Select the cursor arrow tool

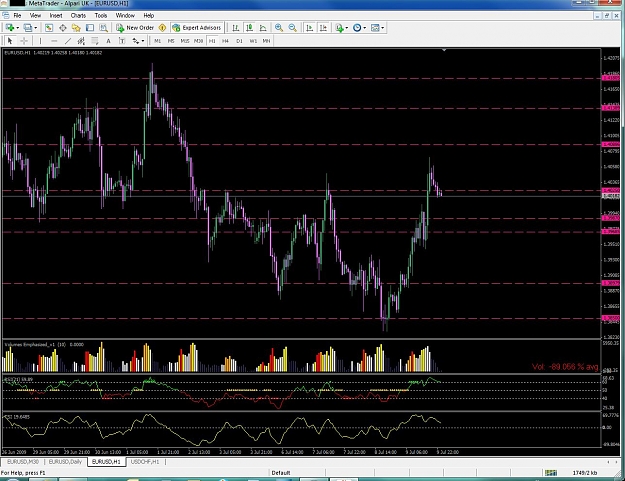[10, 41]
